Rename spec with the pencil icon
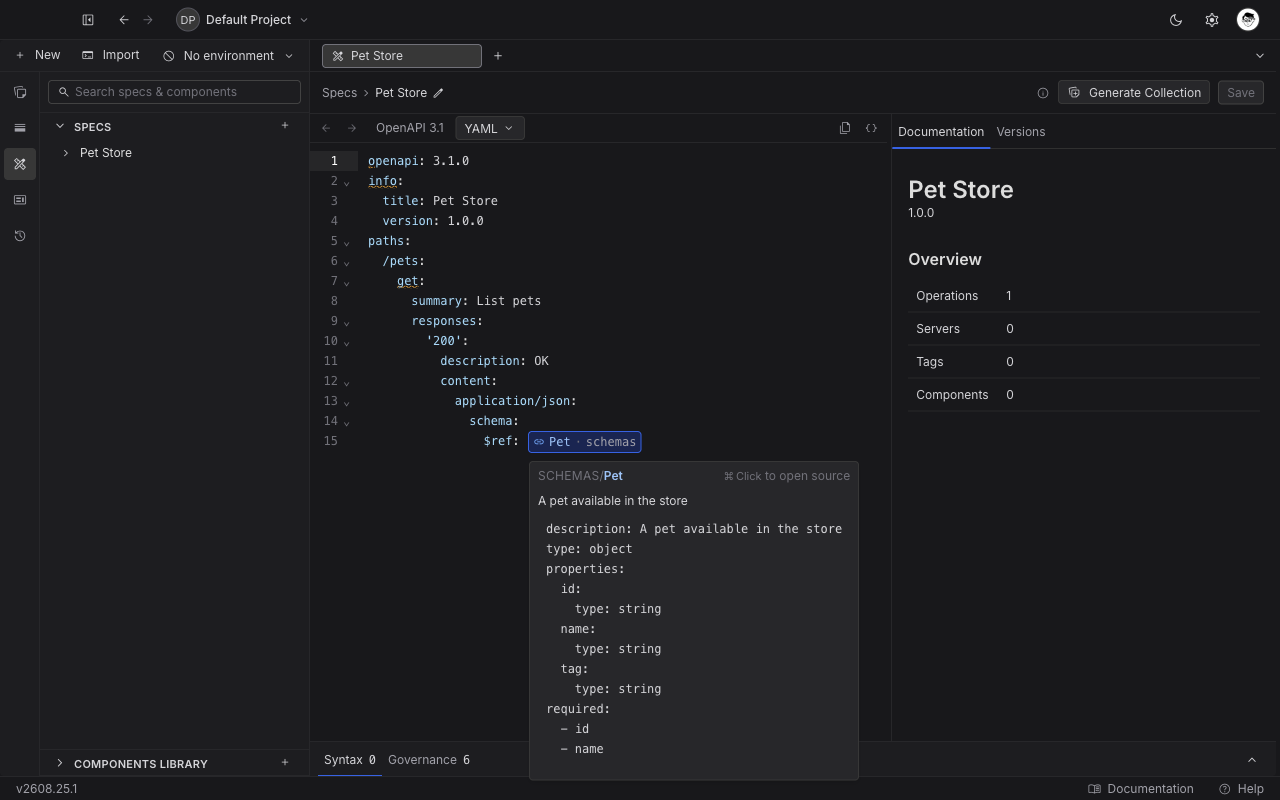Screen dimensions: 1280x800 pyautogui.click(x=438, y=93)
